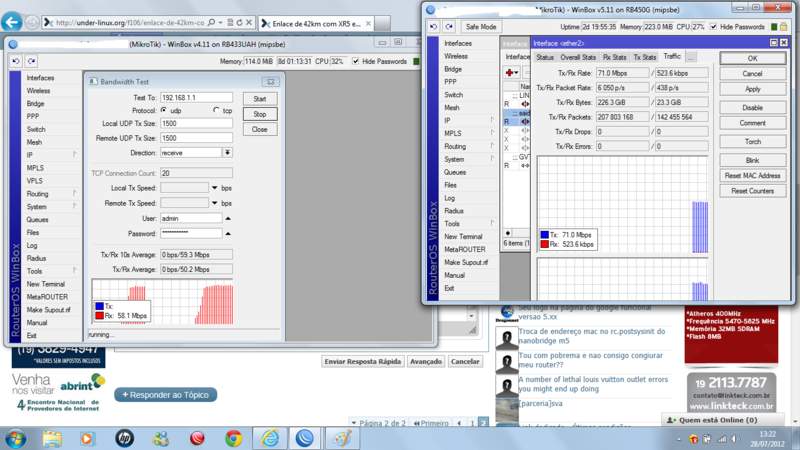Click lock icon in WinBox v5.11 toolbar
Viewport: 800px width, 450px height.
pyautogui.click(x=783, y=27)
